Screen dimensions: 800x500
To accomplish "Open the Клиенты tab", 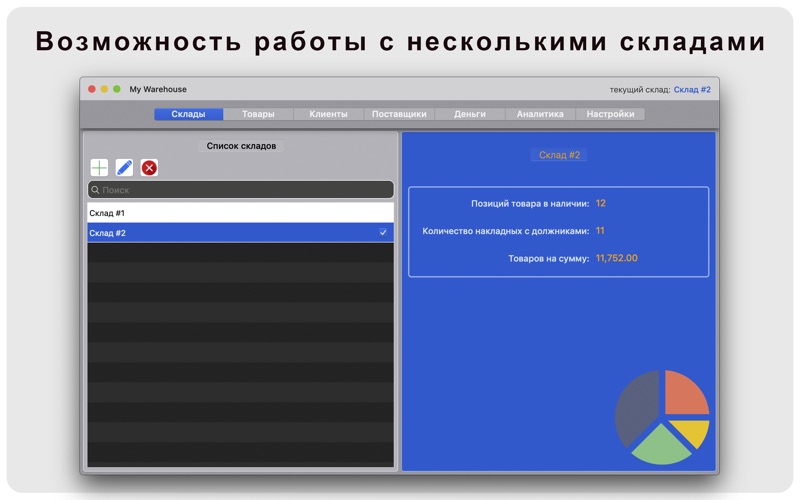I will click(x=329, y=114).
